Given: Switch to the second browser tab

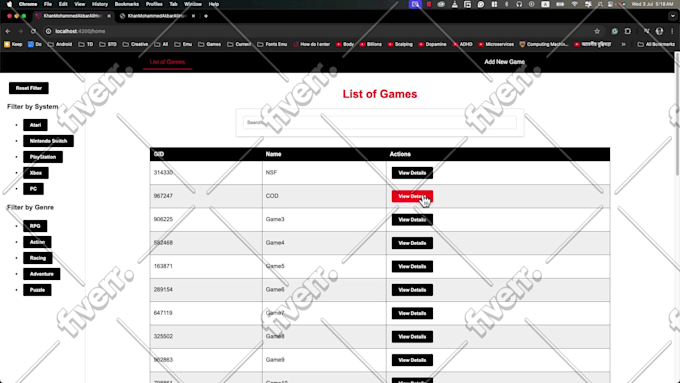Looking at the screenshot, I should coord(156,16).
